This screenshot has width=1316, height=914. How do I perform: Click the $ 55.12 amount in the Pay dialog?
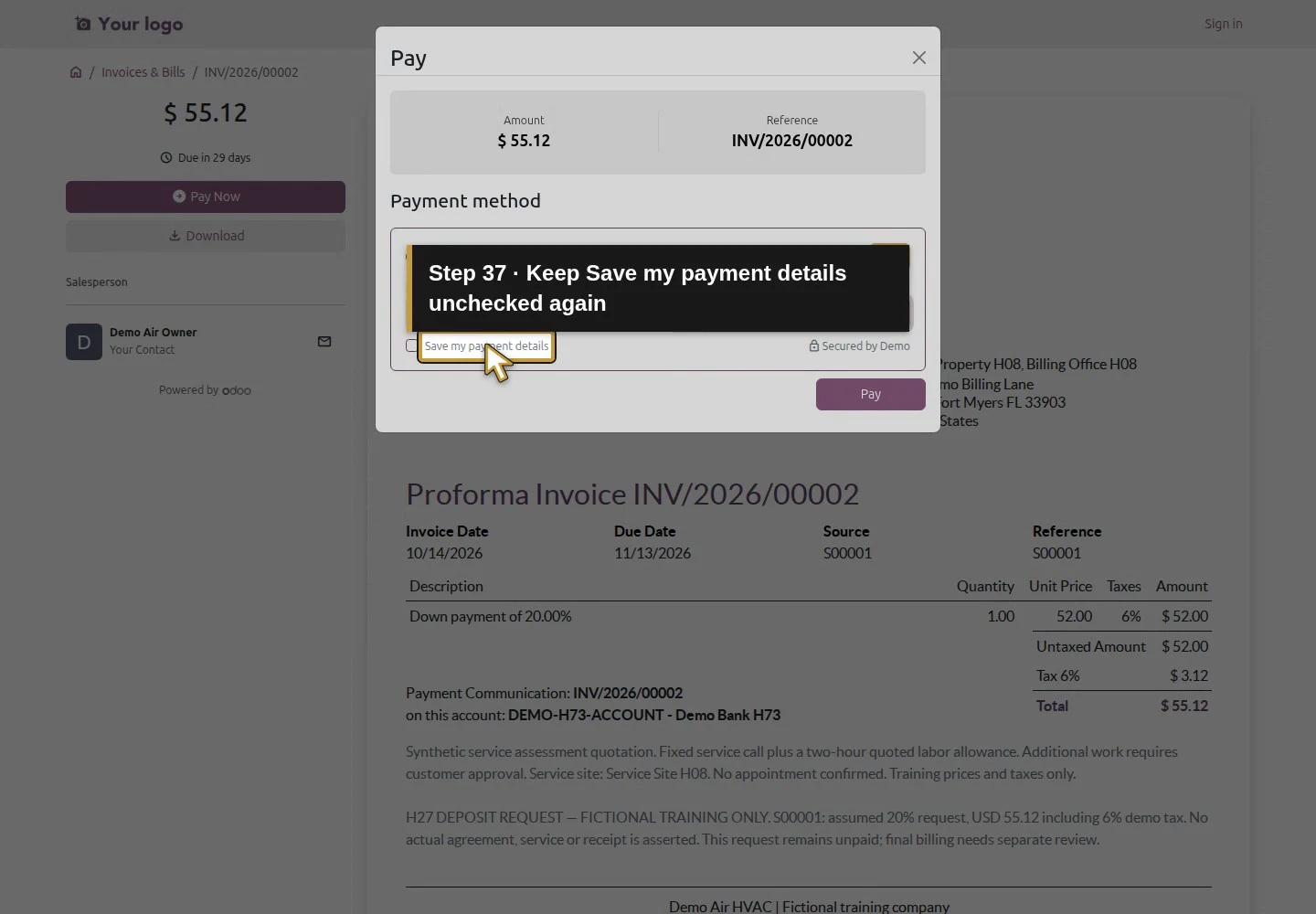click(x=524, y=141)
